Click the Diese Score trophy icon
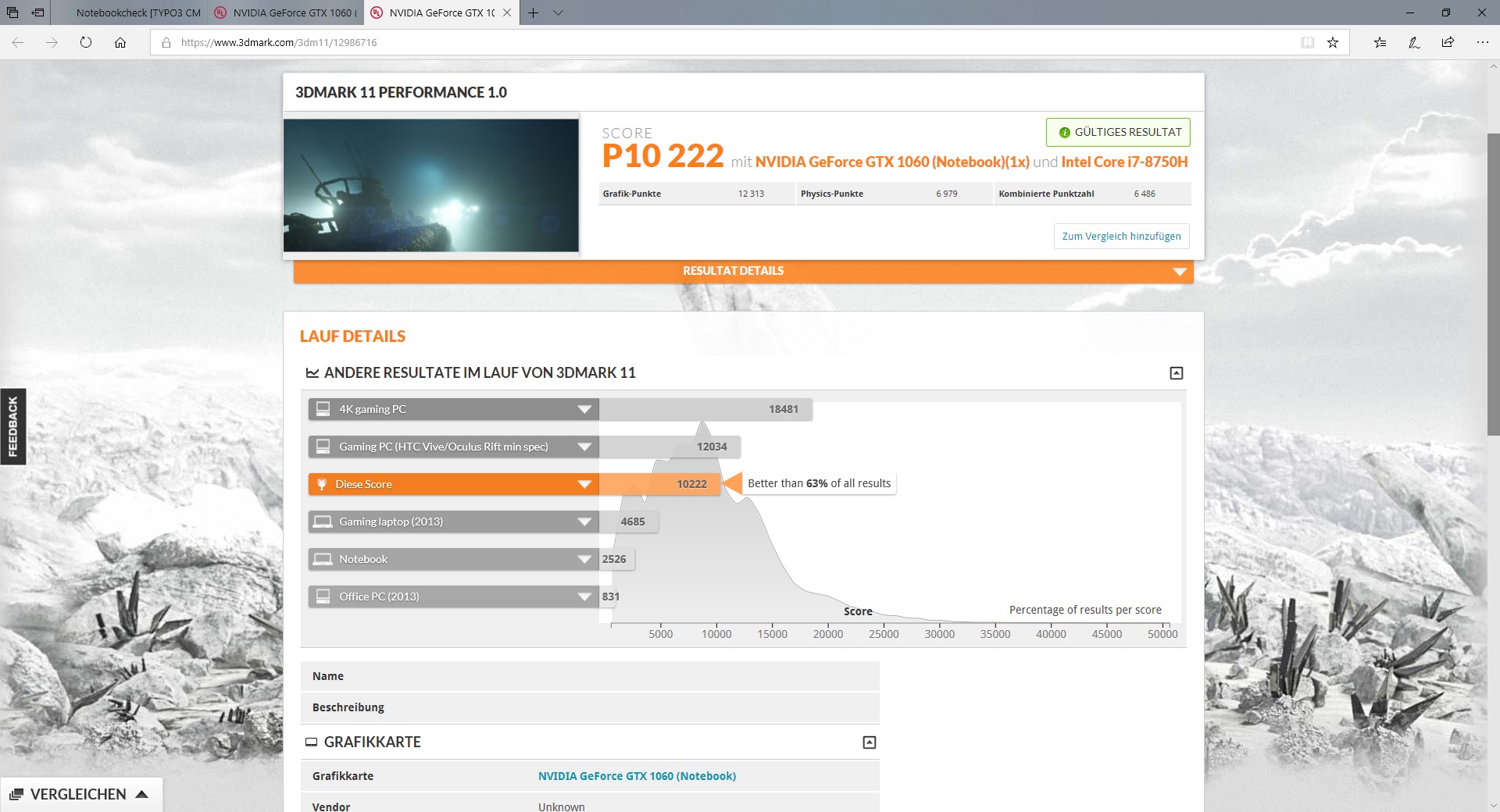Viewport: 1500px width, 812px height. click(x=321, y=484)
